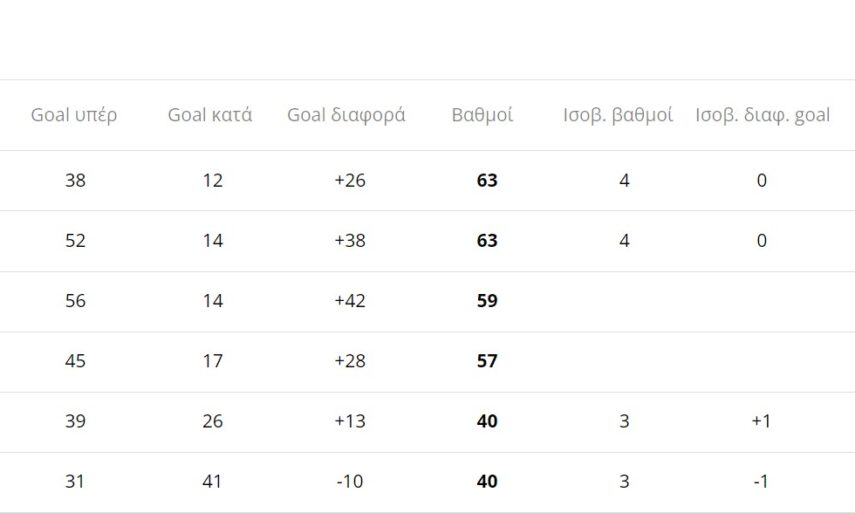Screen dimensions: 855x513
Task: Select the goals-against cell showing 17
Action: 212,361
